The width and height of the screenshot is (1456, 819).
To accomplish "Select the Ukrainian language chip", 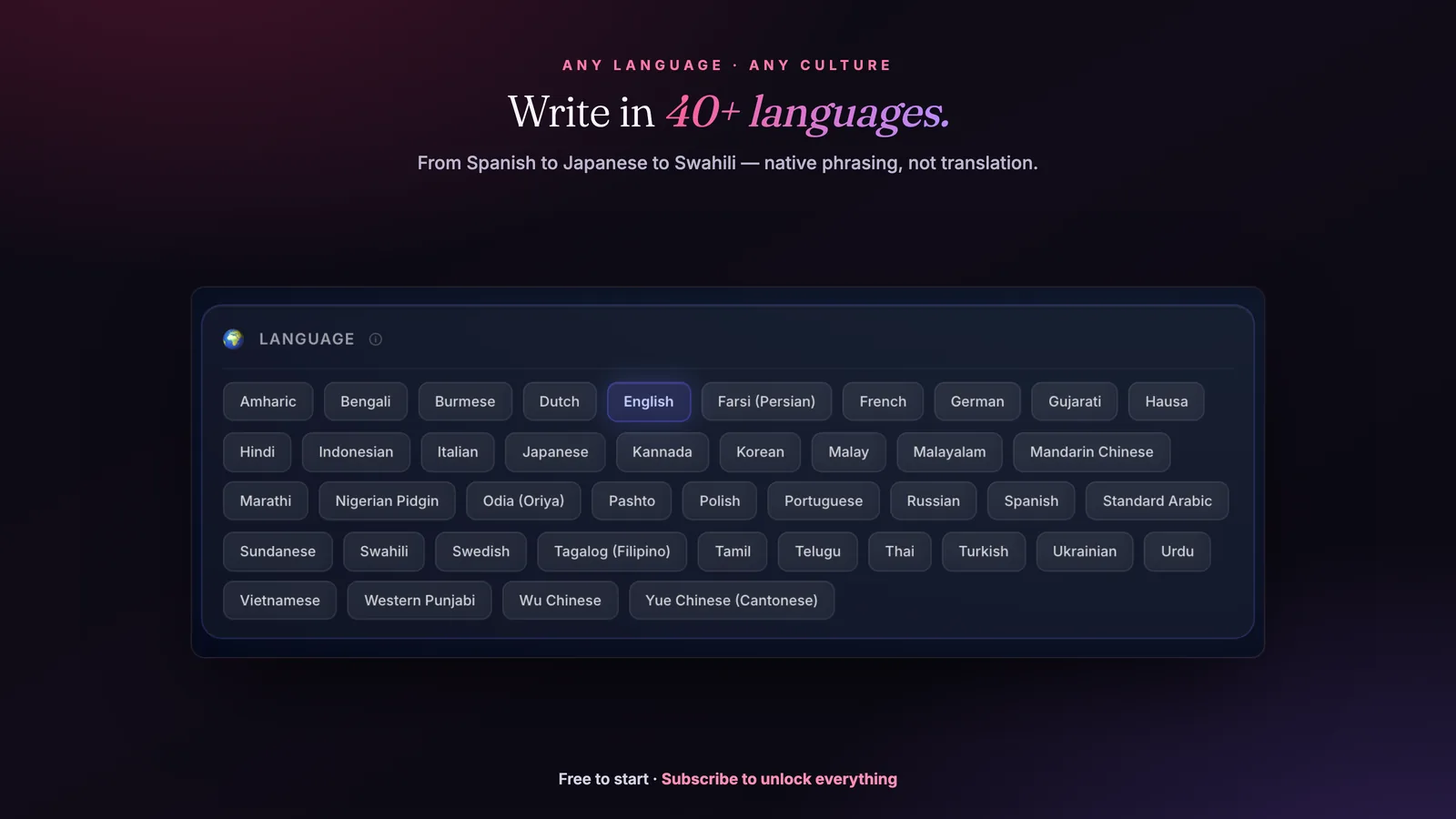I will click(1084, 551).
